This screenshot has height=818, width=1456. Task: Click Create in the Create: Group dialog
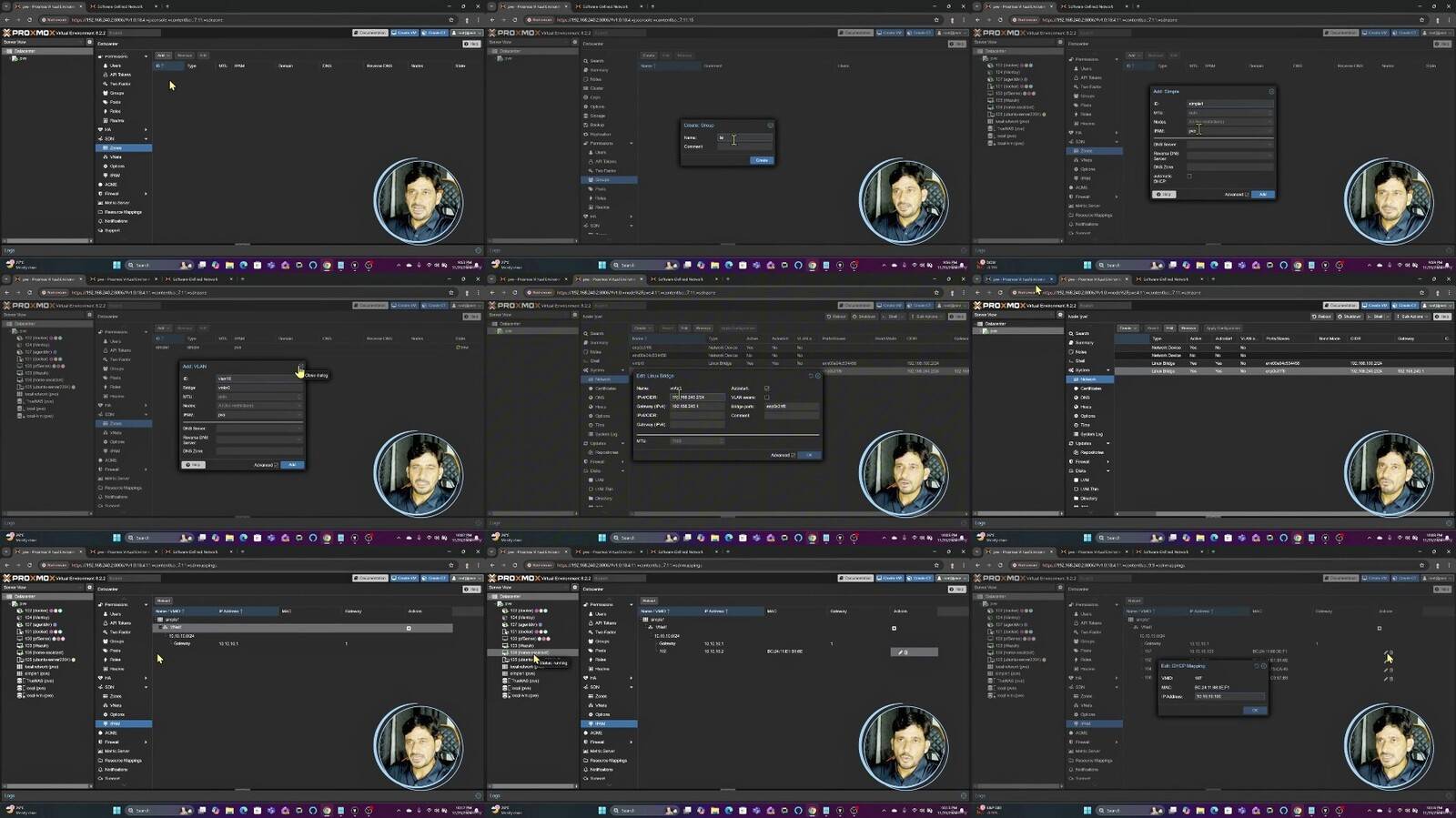(762, 160)
